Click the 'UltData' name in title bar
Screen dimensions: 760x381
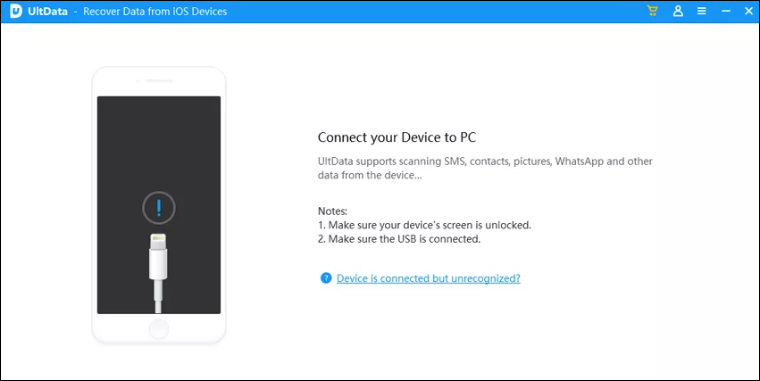[48, 11]
